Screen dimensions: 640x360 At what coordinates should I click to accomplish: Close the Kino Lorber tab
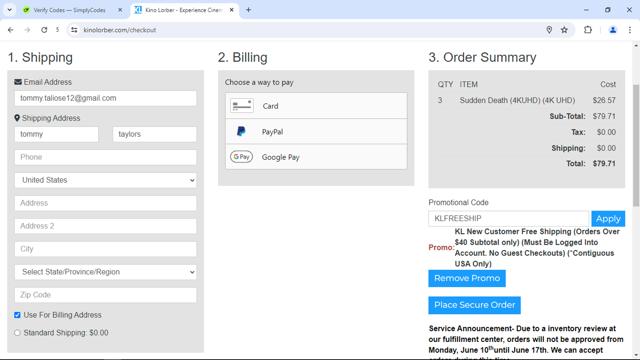click(231, 10)
